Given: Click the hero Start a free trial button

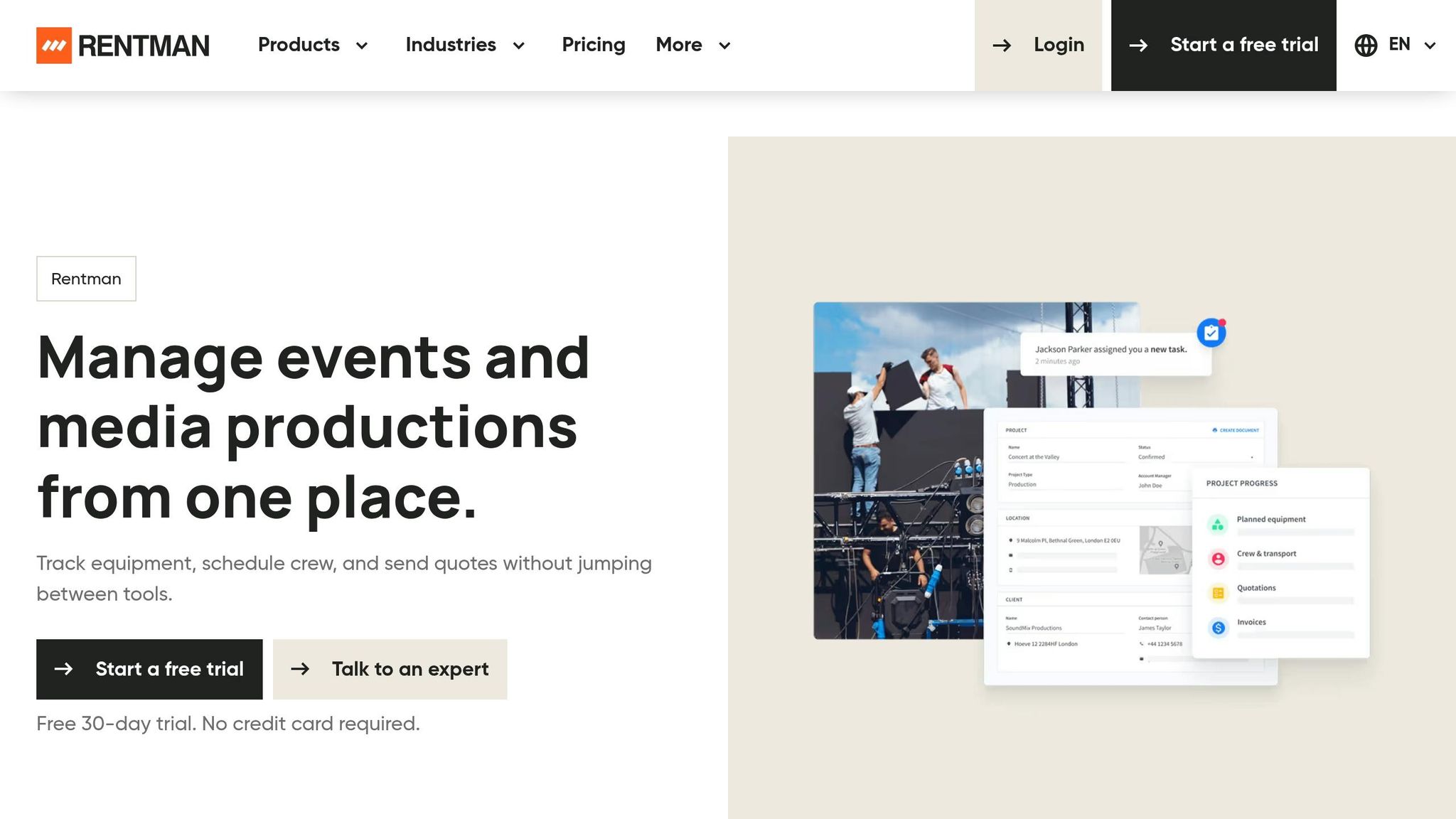Looking at the screenshot, I should point(149,669).
